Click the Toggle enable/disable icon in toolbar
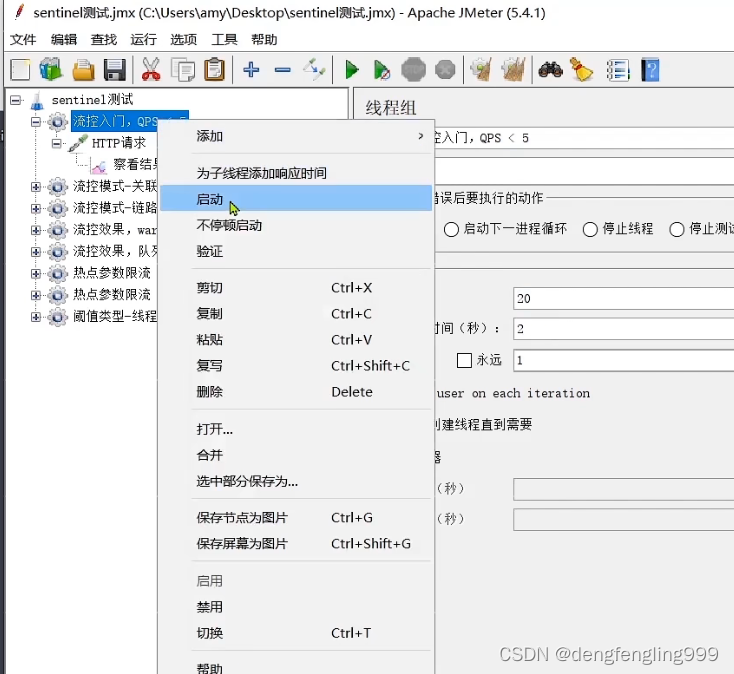The height and width of the screenshot is (674, 734). click(314, 69)
